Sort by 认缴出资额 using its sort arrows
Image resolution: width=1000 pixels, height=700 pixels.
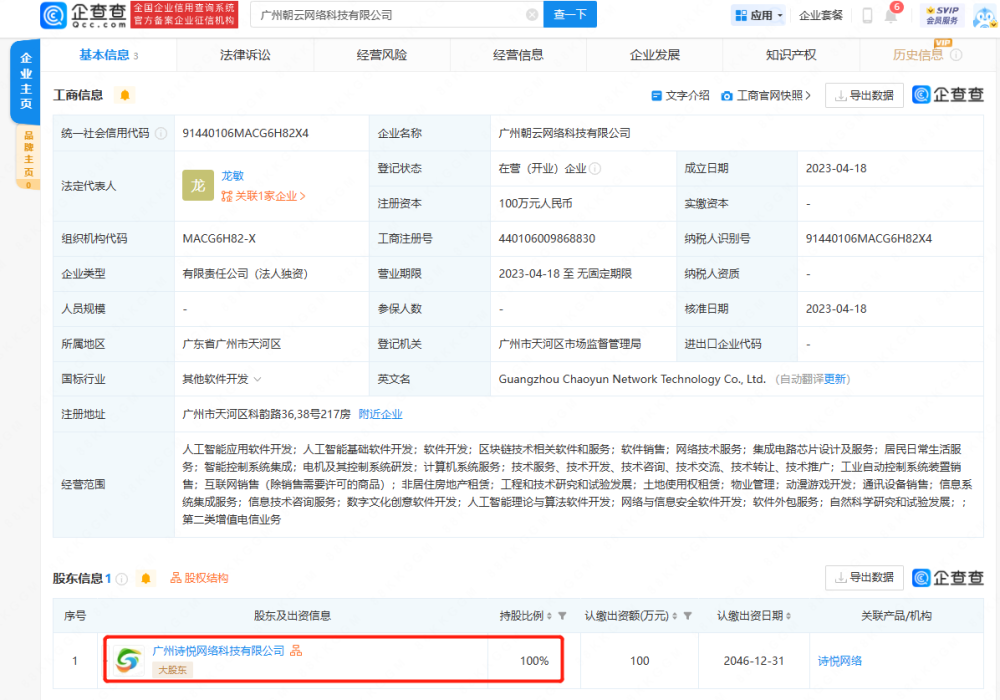[675, 616]
